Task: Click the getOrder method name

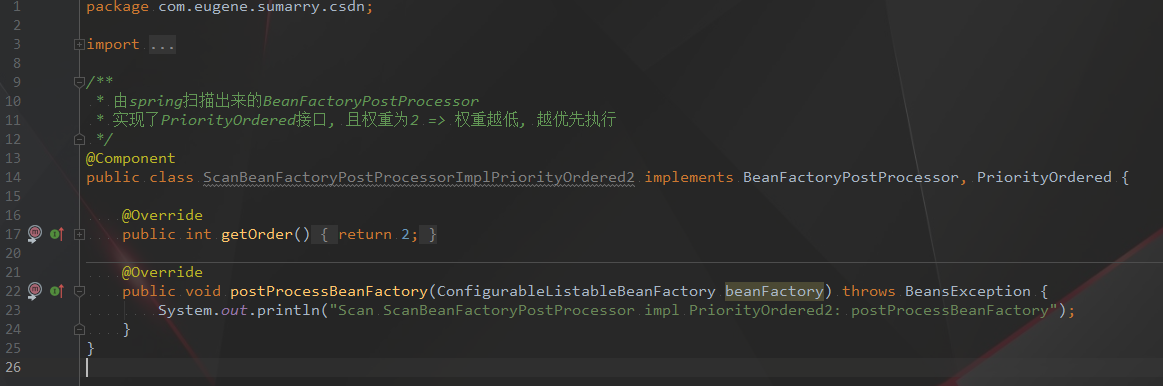Action: point(257,235)
